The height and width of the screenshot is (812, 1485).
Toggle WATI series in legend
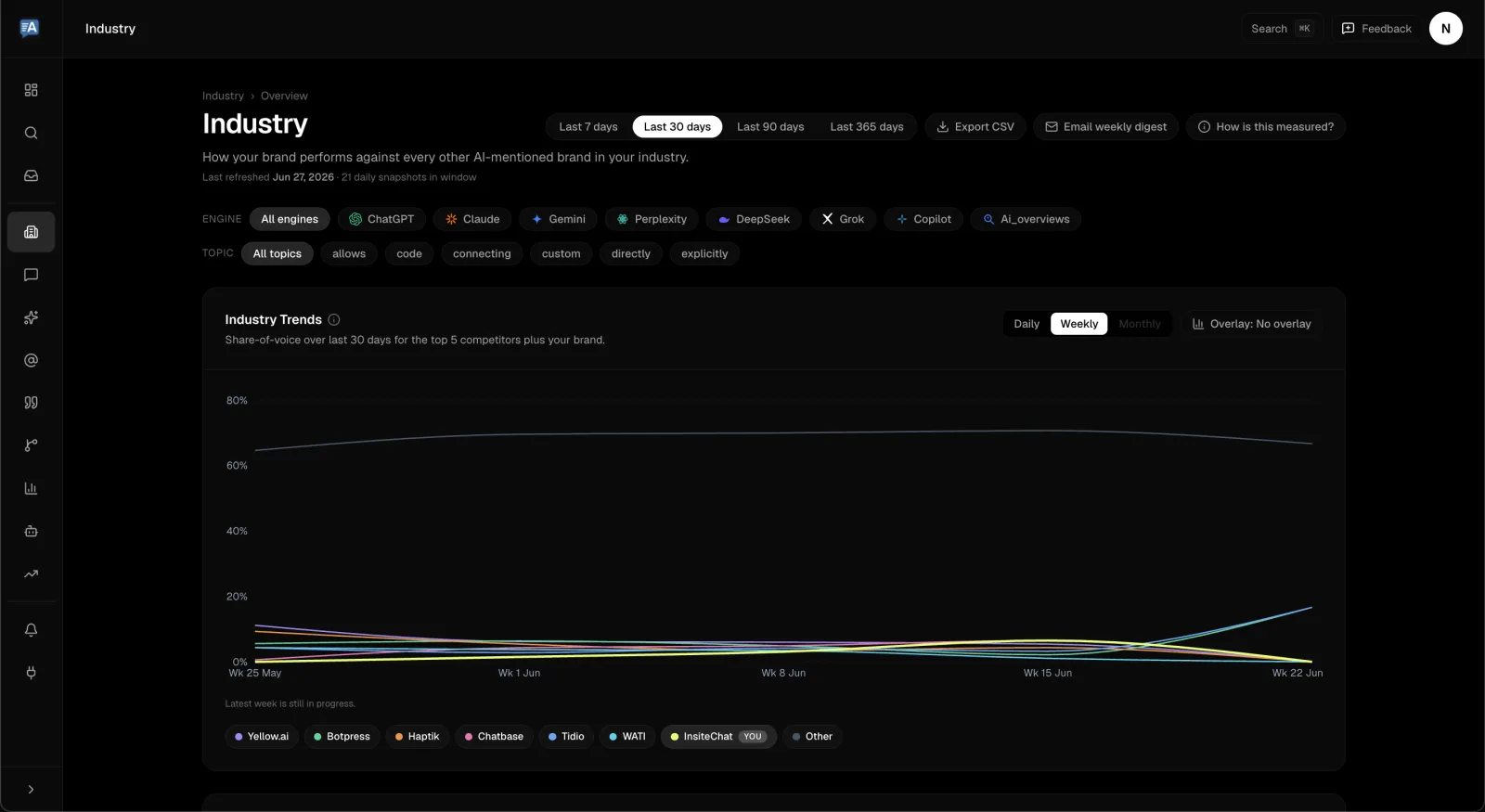coord(627,737)
